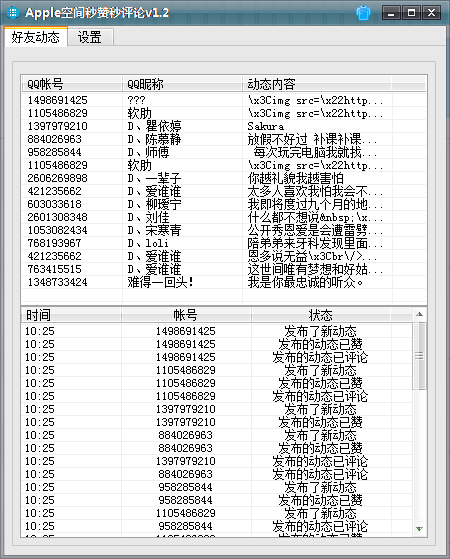Click nickname D、宋寒青
450x559 pixels.
click(x=154, y=230)
